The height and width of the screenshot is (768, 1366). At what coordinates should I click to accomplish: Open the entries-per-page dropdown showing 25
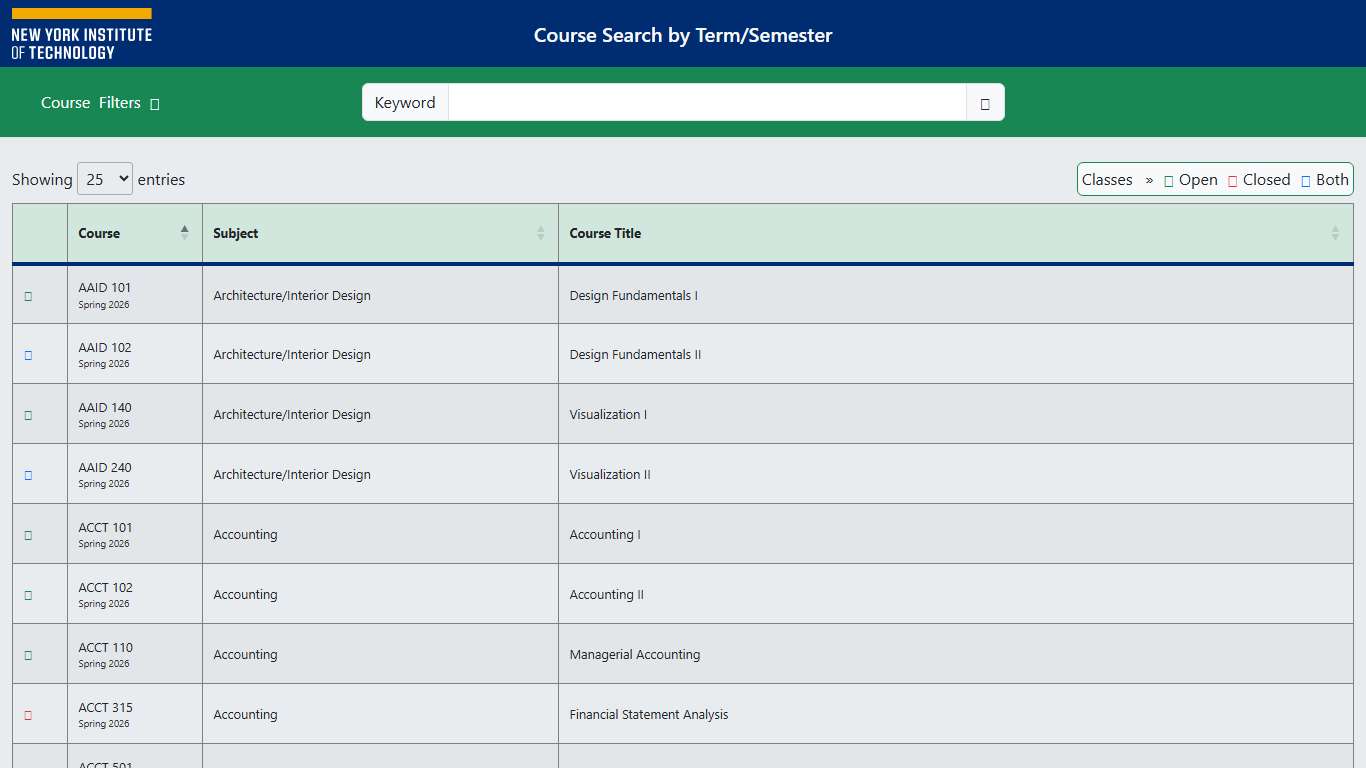tap(104, 179)
